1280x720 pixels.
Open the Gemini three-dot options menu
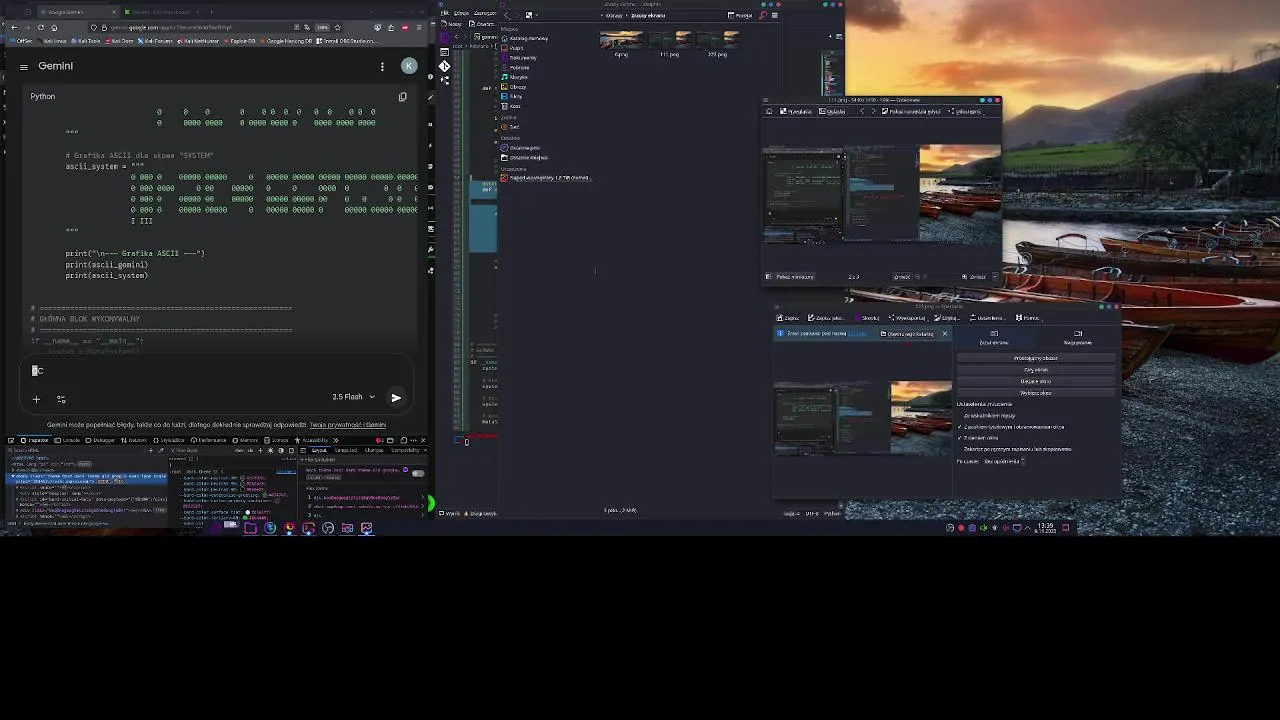pos(382,66)
